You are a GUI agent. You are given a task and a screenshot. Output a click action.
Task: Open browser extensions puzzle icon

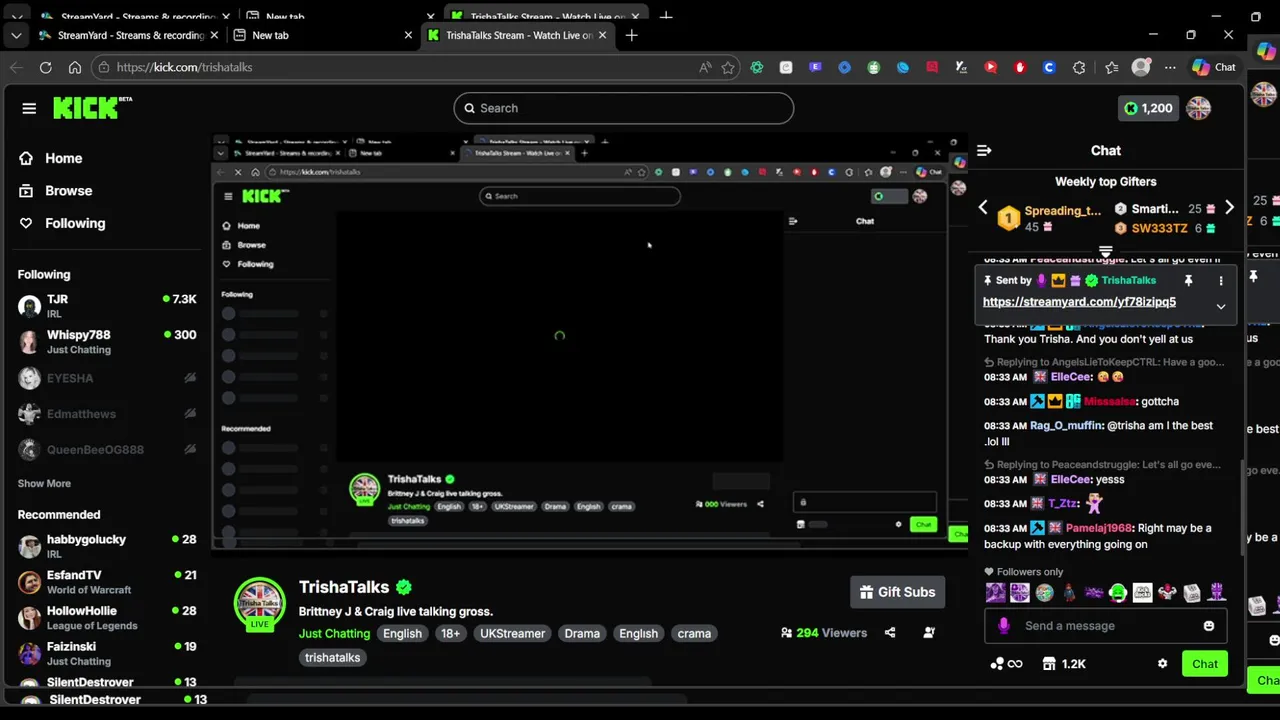click(1079, 67)
